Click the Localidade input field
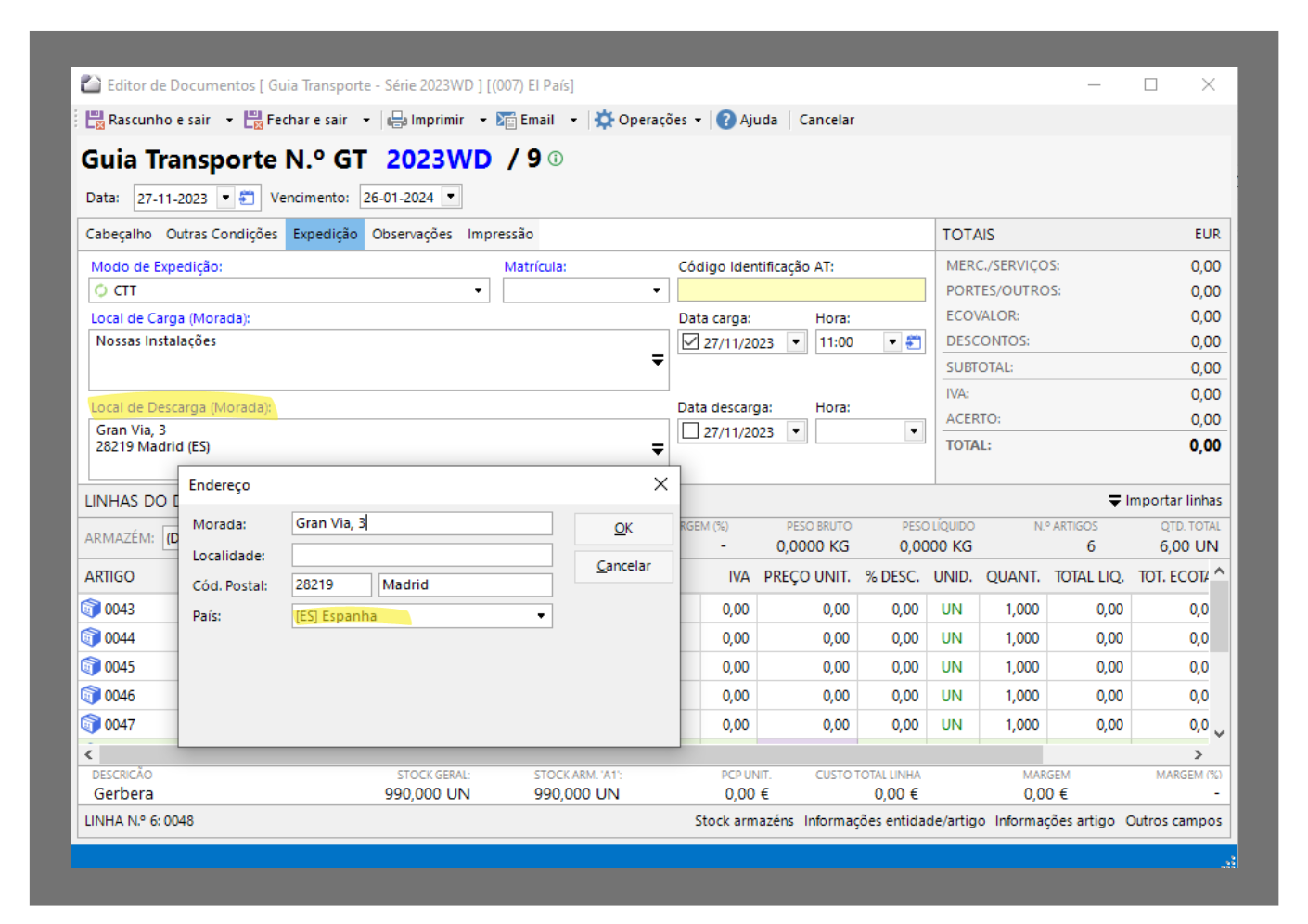 422,555
